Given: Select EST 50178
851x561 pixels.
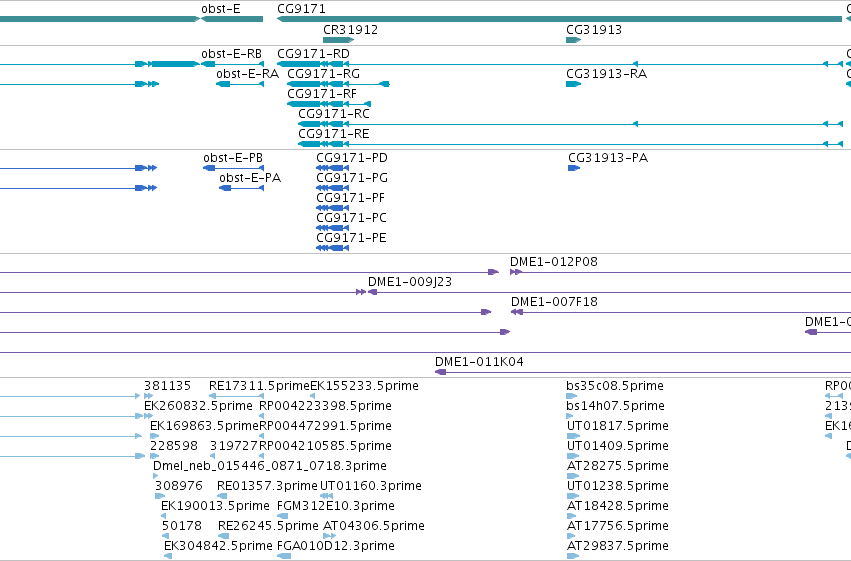Looking at the screenshot, I should 181,526.
